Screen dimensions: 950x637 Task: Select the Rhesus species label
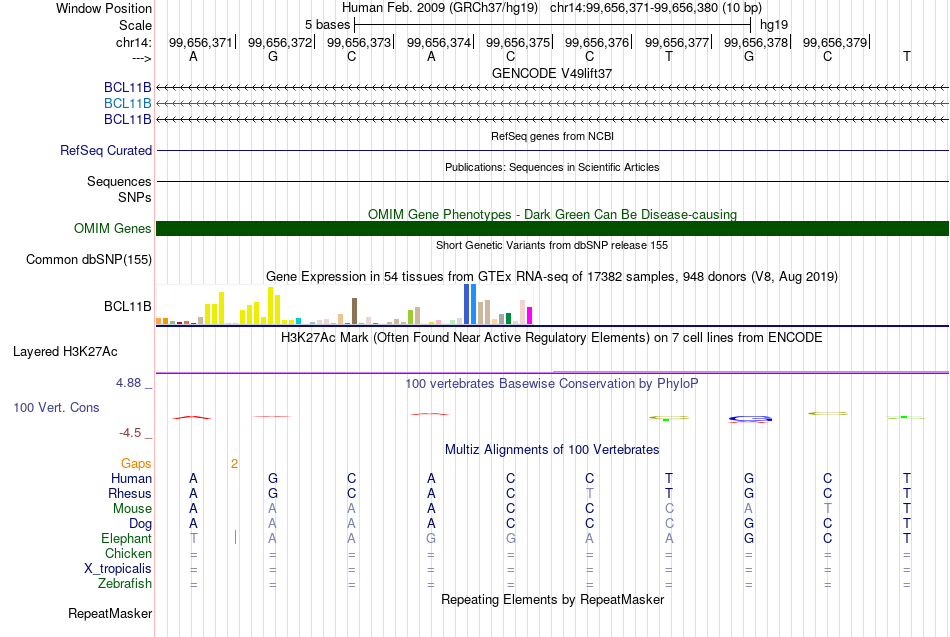(130, 494)
